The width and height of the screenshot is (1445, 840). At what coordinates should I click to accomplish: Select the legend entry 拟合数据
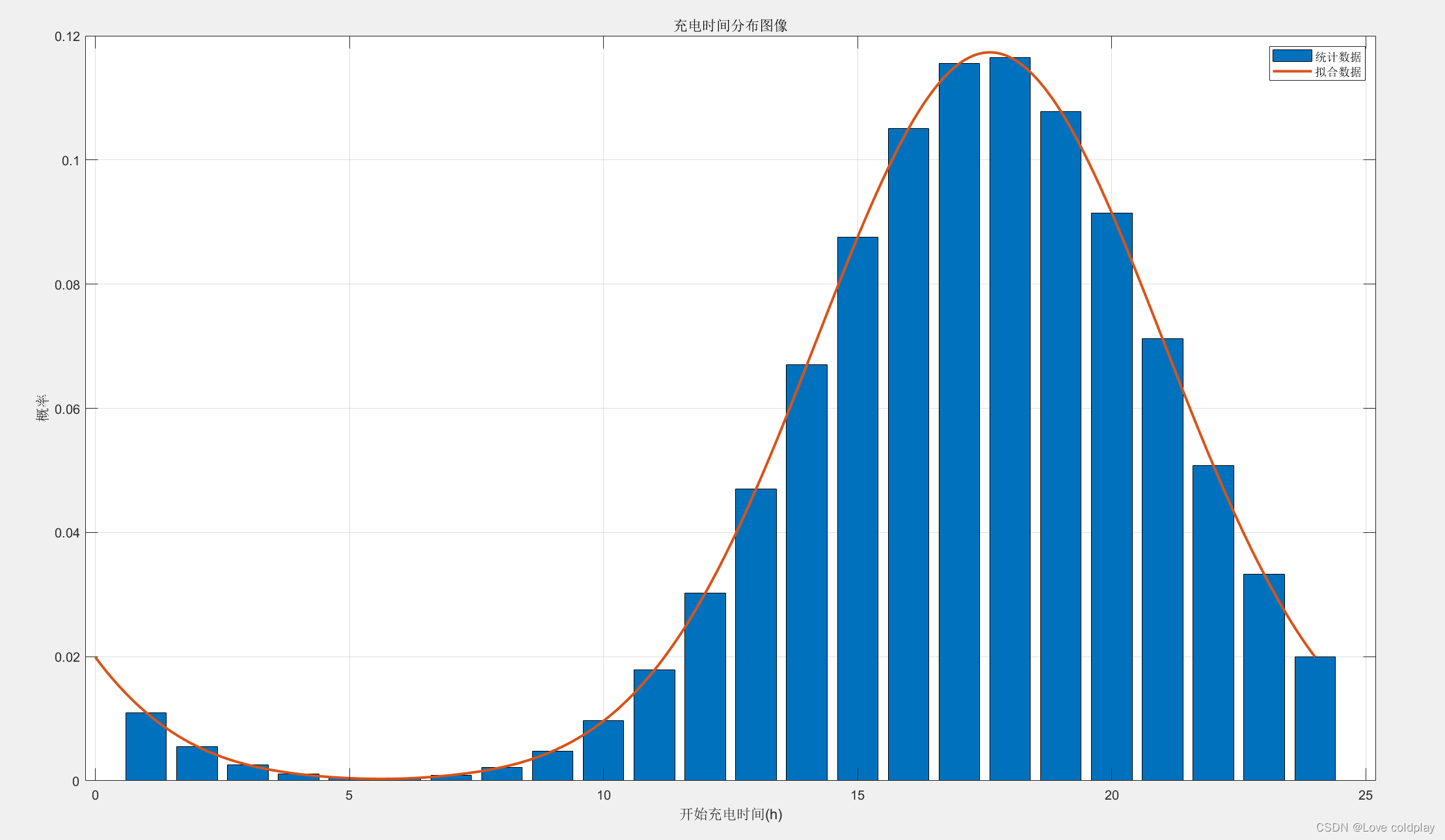[x=1338, y=72]
